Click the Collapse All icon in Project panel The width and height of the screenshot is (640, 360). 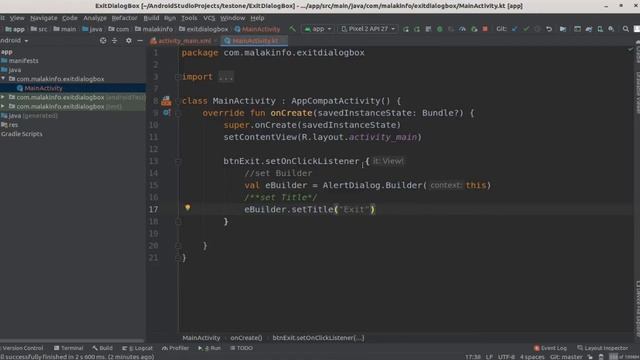coord(115,40)
